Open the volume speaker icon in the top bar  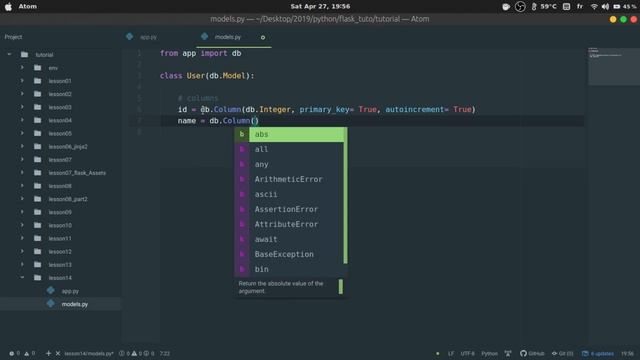pyautogui.click(x=605, y=7)
